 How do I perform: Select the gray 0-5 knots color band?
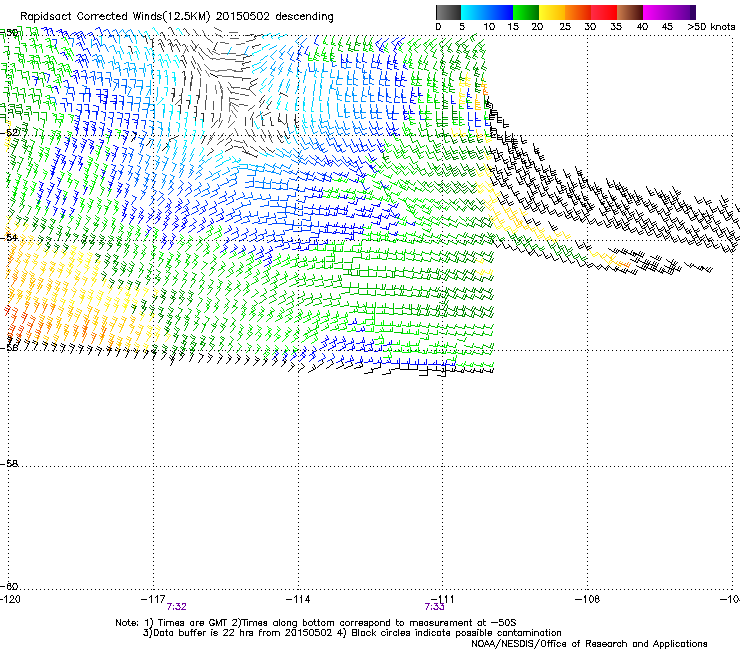point(448,12)
